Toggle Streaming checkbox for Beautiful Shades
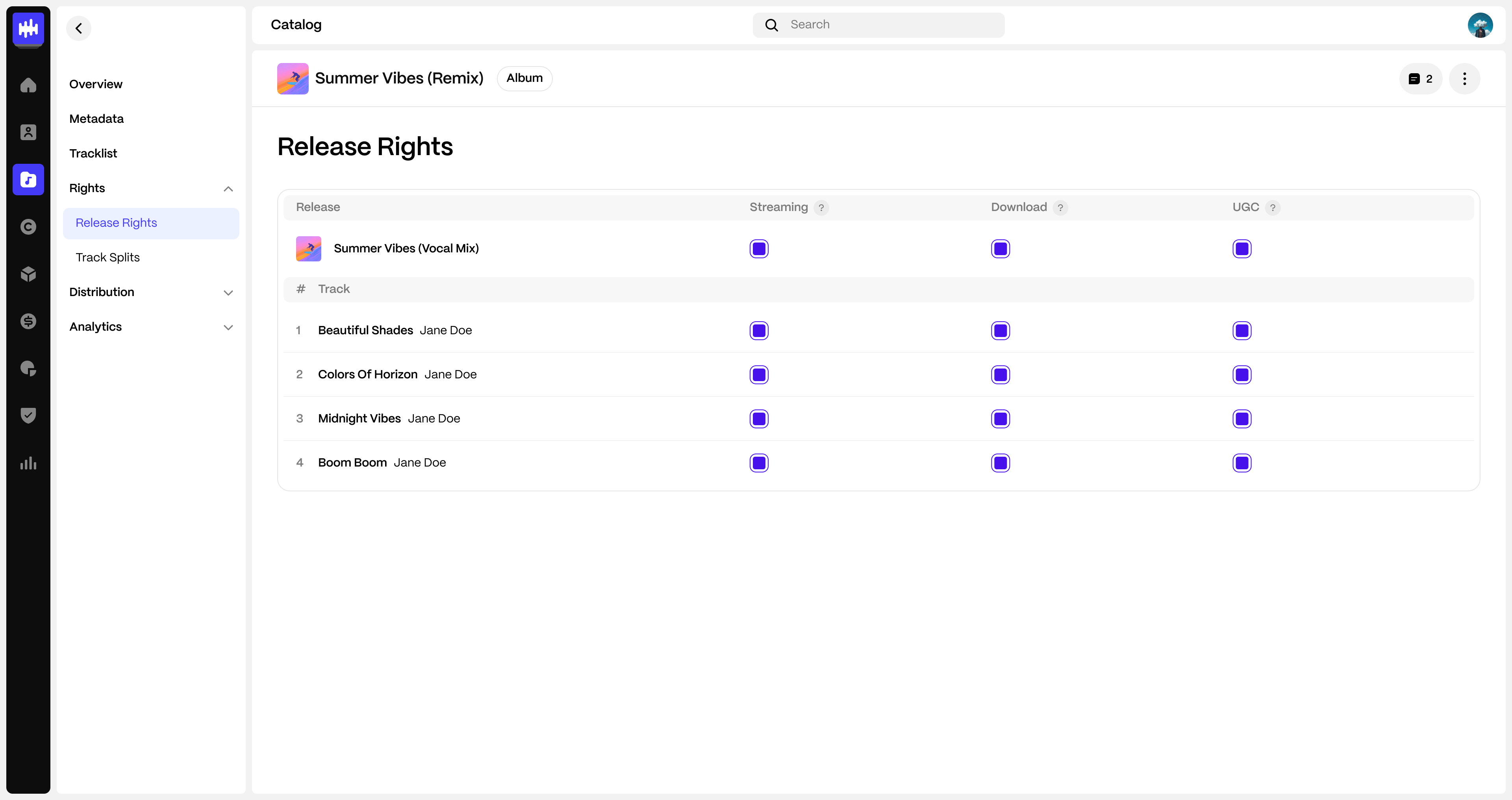 pyautogui.click(x=758, y=330)
